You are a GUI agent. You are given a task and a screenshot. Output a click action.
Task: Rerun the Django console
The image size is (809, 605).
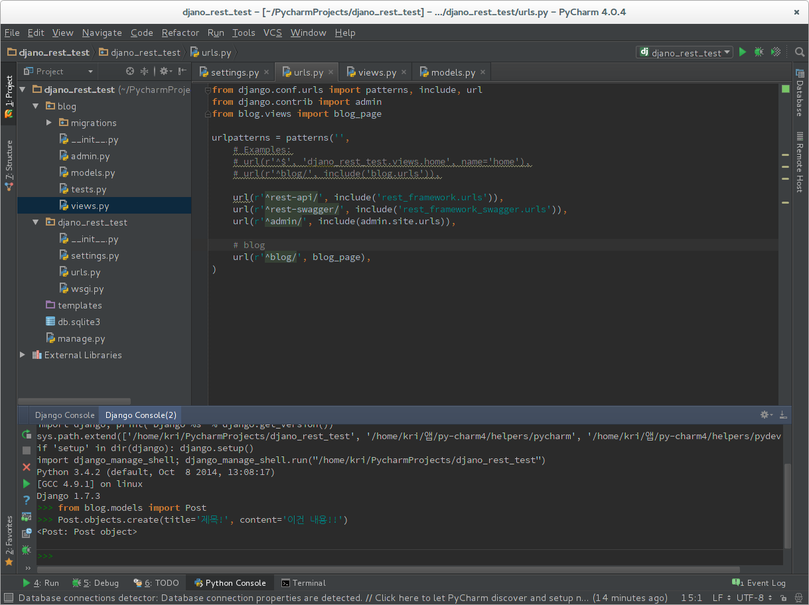pos(26,435)
